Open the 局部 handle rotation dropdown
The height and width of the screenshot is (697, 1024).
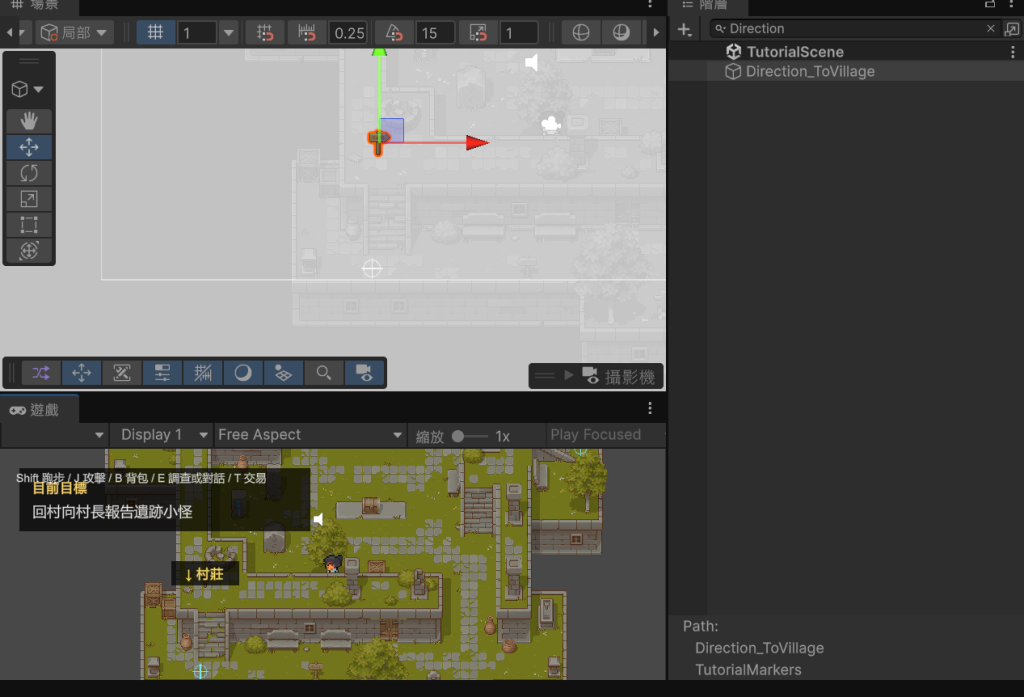coord(74,32)
